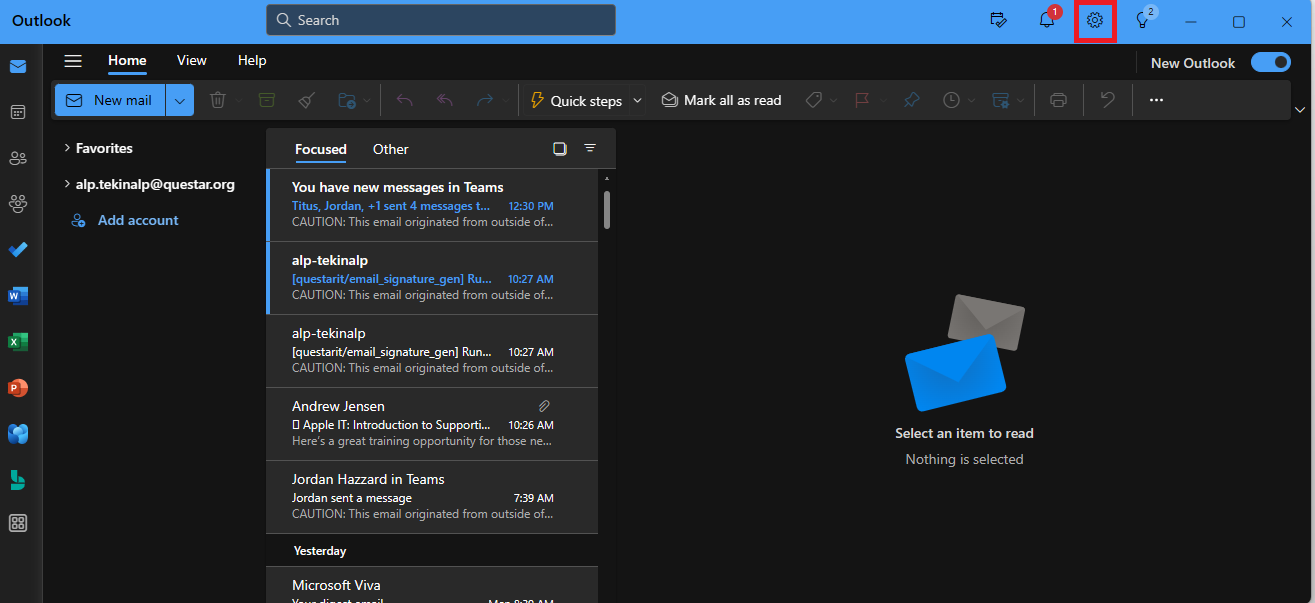Click the Categorize tag icon
The image size is (1315, 603).
tap(813, 100)
